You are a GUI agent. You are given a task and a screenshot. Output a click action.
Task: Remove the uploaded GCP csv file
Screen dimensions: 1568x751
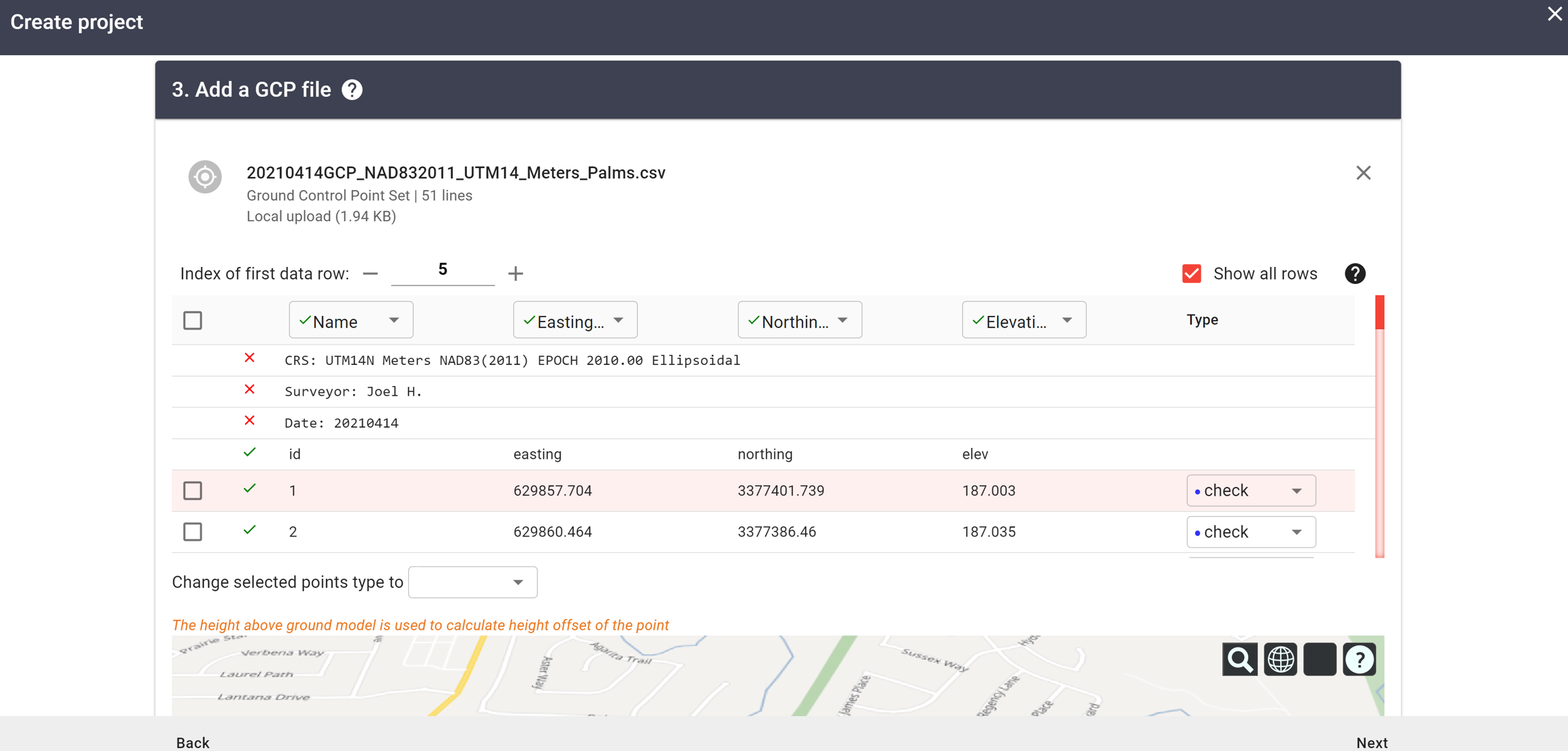point(1362,173)
